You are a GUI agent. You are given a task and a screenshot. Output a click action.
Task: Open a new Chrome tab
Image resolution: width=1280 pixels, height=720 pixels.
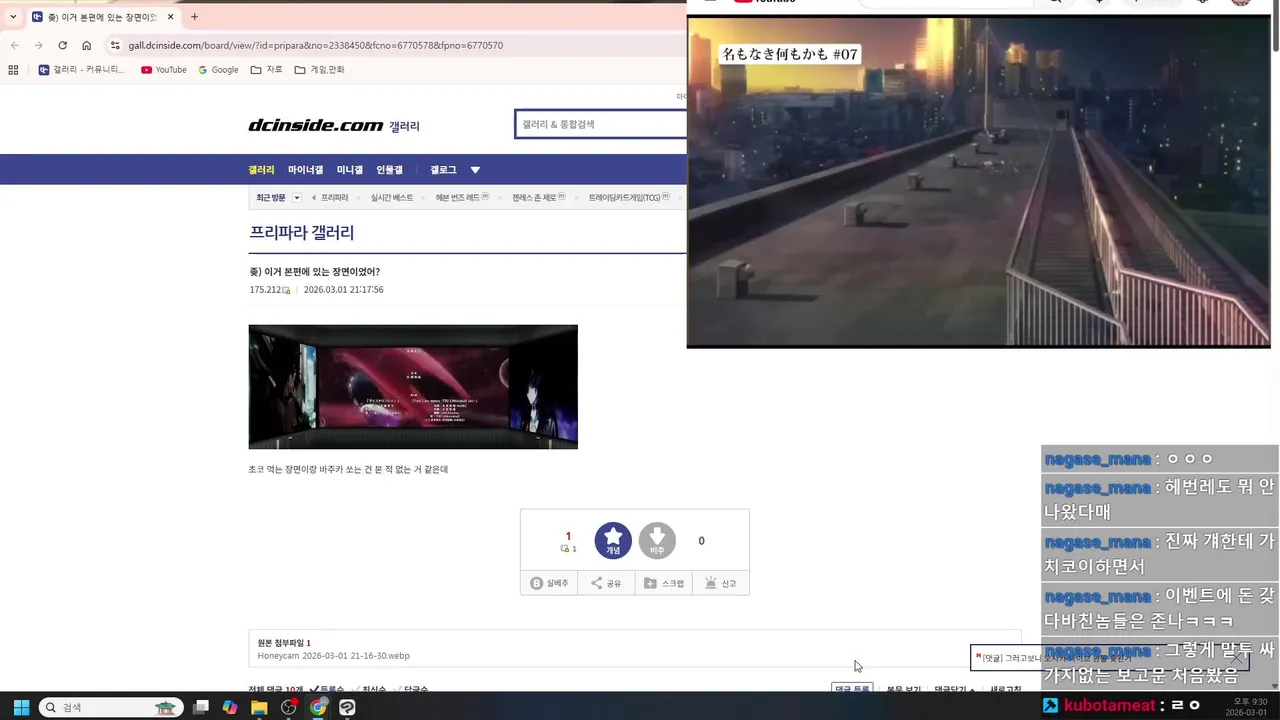pyautogui.click(x=194, y=17)
